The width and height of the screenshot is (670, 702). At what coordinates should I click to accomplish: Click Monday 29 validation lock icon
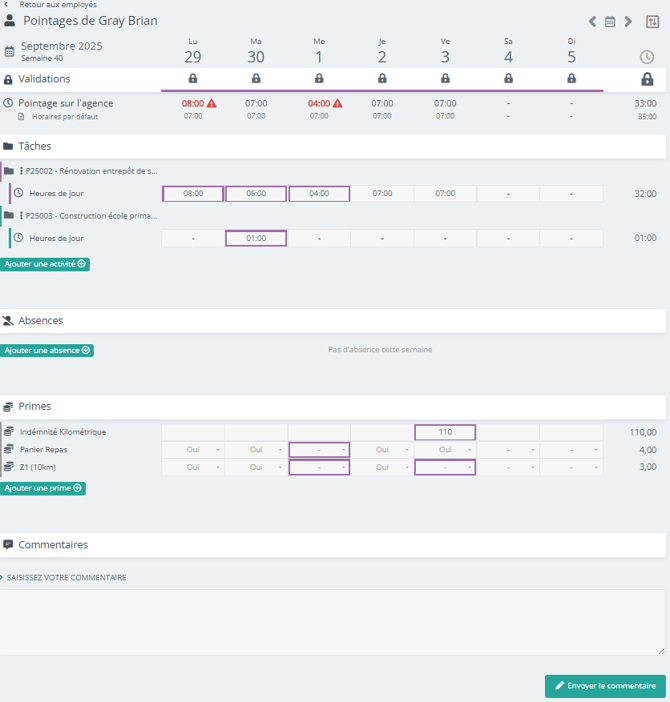click(193, 78)
